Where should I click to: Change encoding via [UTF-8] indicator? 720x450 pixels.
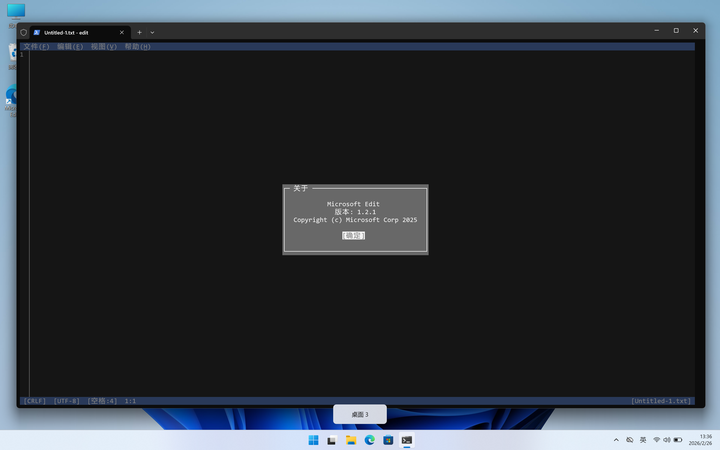(x=67, y=401)
